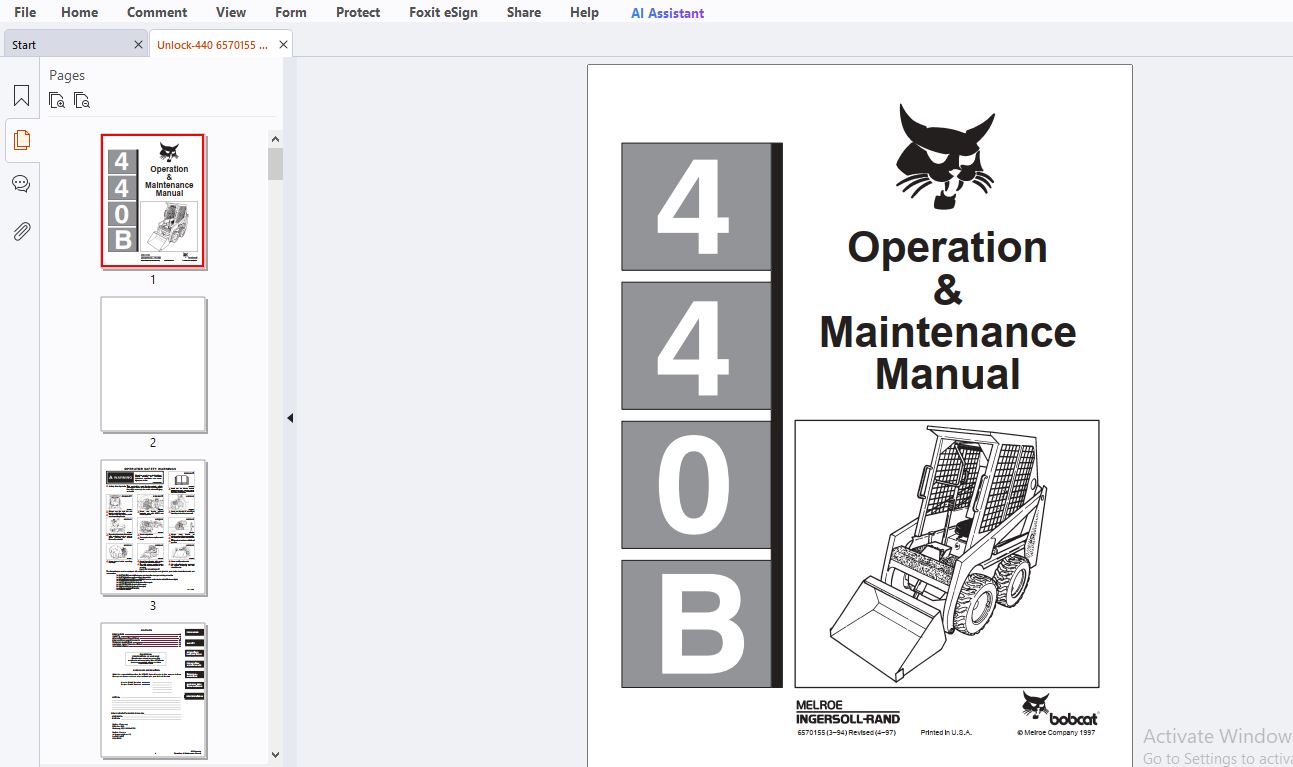Screen dimensions: 1293x767
Task: Click the Bobcat head logo on cover
Action: (946, 157)
